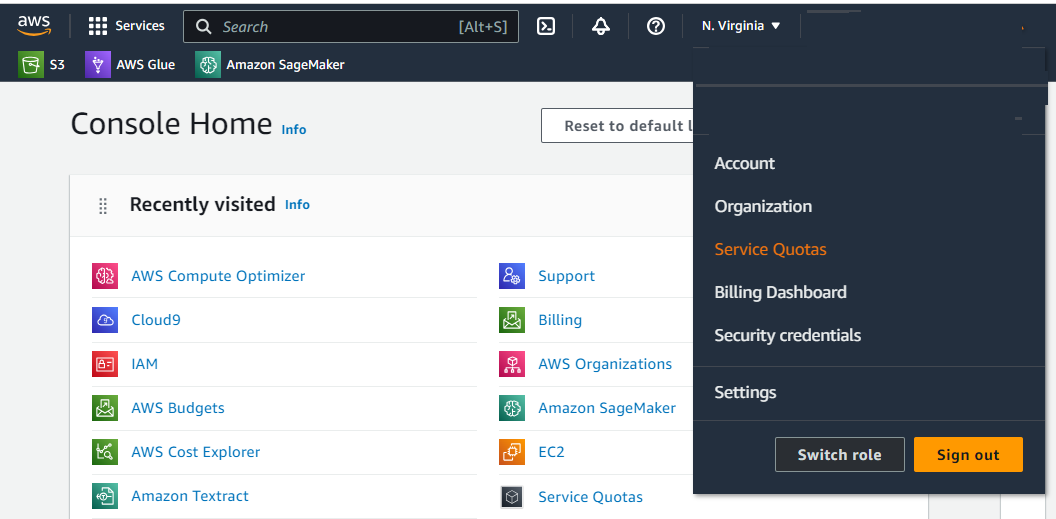Open the Recently visited Info link
The height and width of the screenshot is (519, 1056).
297,205
